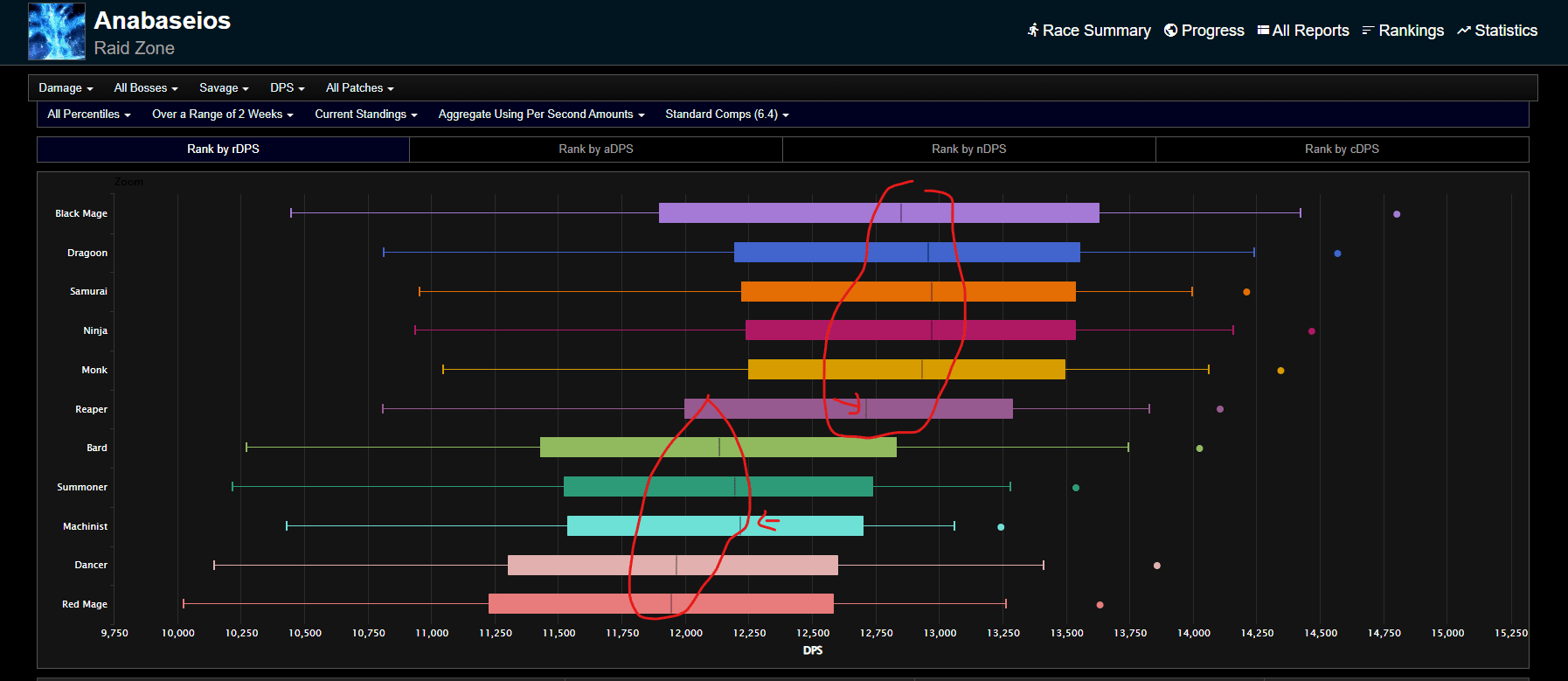This screenshot has width=1568, height=681.
Task: Click the Anabaseios zone title link
Action: (163, 21)
